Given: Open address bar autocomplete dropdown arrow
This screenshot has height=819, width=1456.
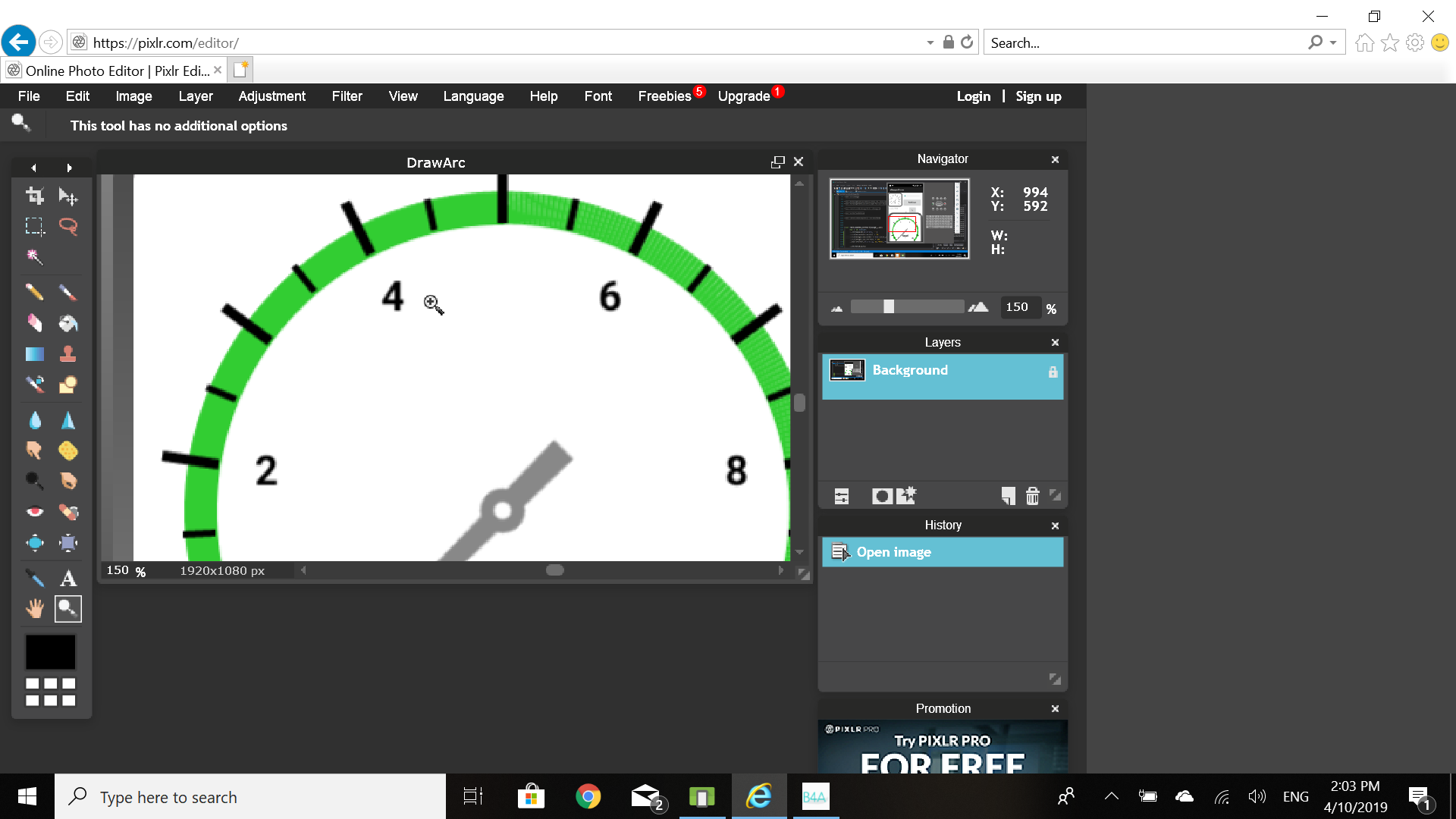Looking at the screenshot, I should [x=930, y=43].
